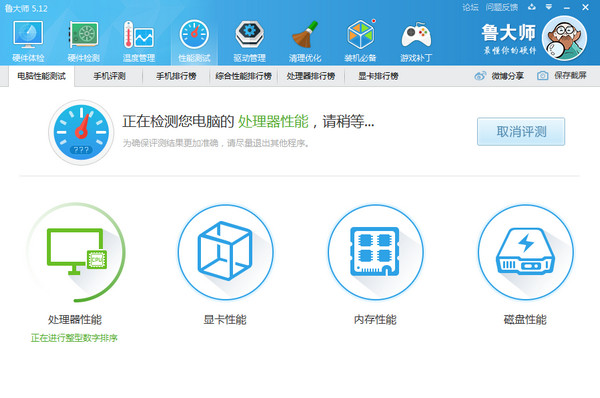Click the 显卡性能 graphics cube icon
The image size is (600, 398).
click(x=225, y=252)
